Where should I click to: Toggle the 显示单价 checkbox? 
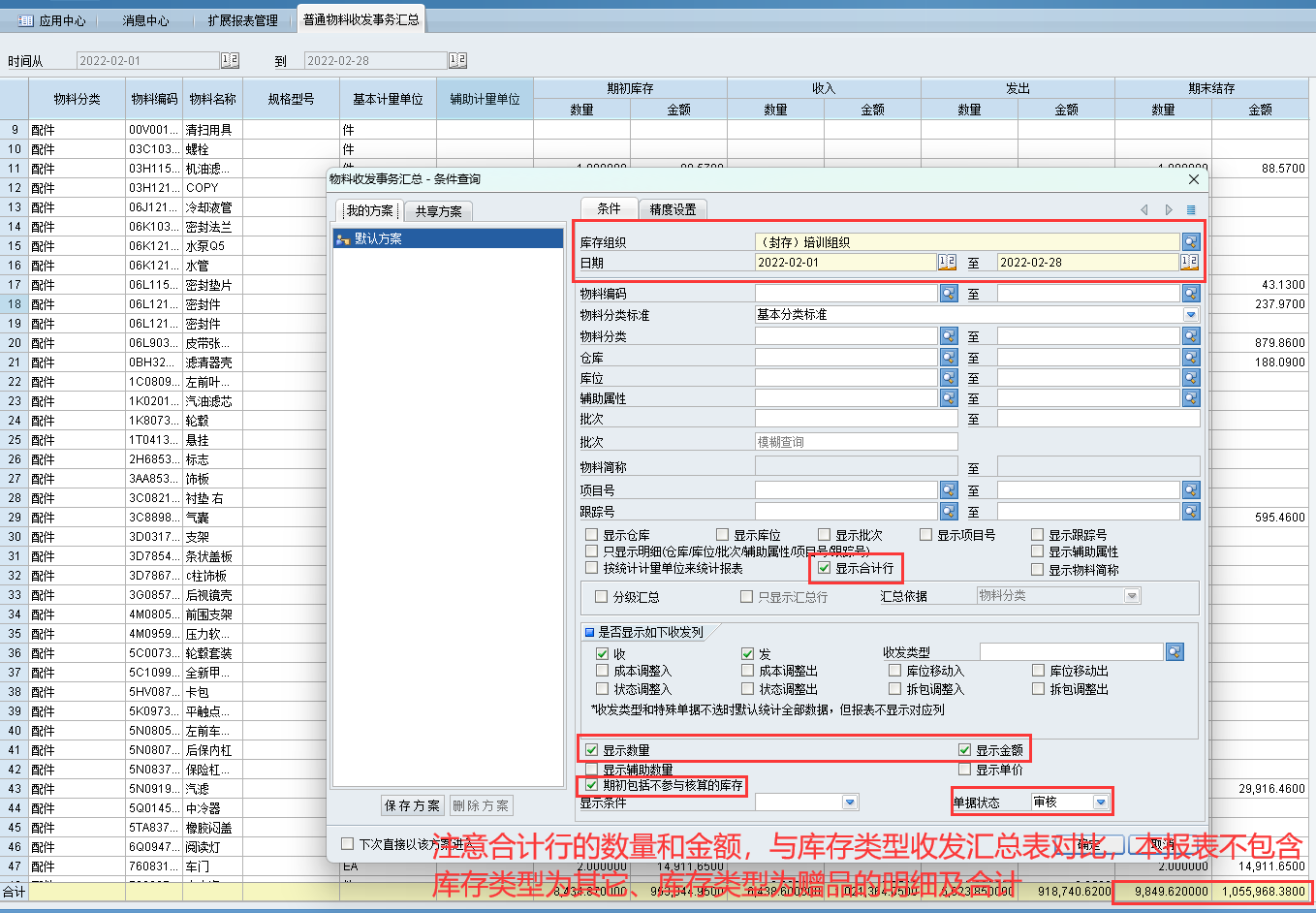pos(965,770)
